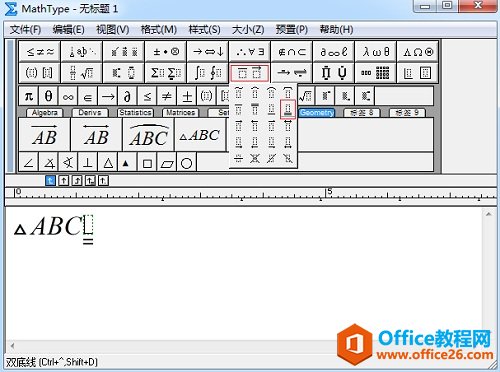500x372 pixels.
Task: Choose the double underbar template
Action: coord(288,109)
